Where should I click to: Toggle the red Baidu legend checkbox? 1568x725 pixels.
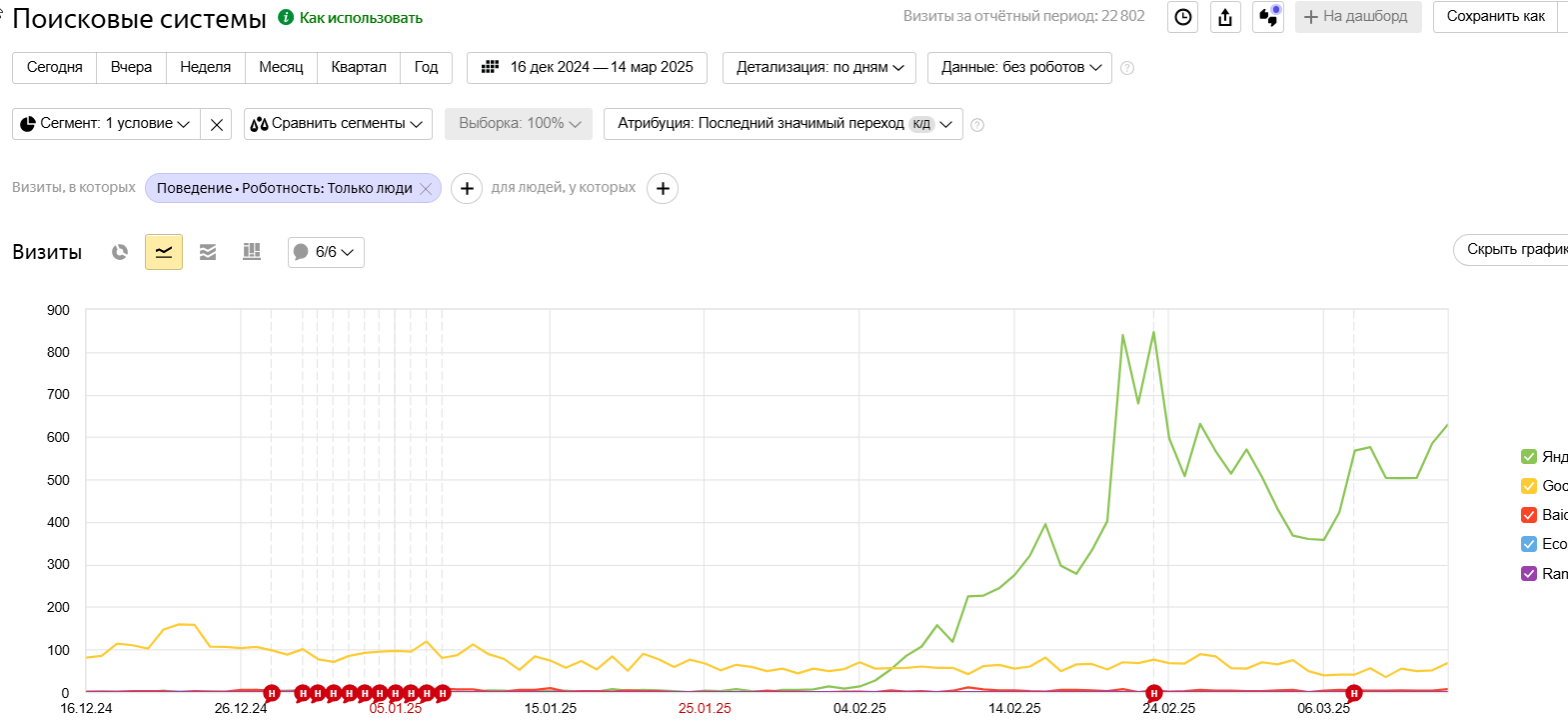1529,515
